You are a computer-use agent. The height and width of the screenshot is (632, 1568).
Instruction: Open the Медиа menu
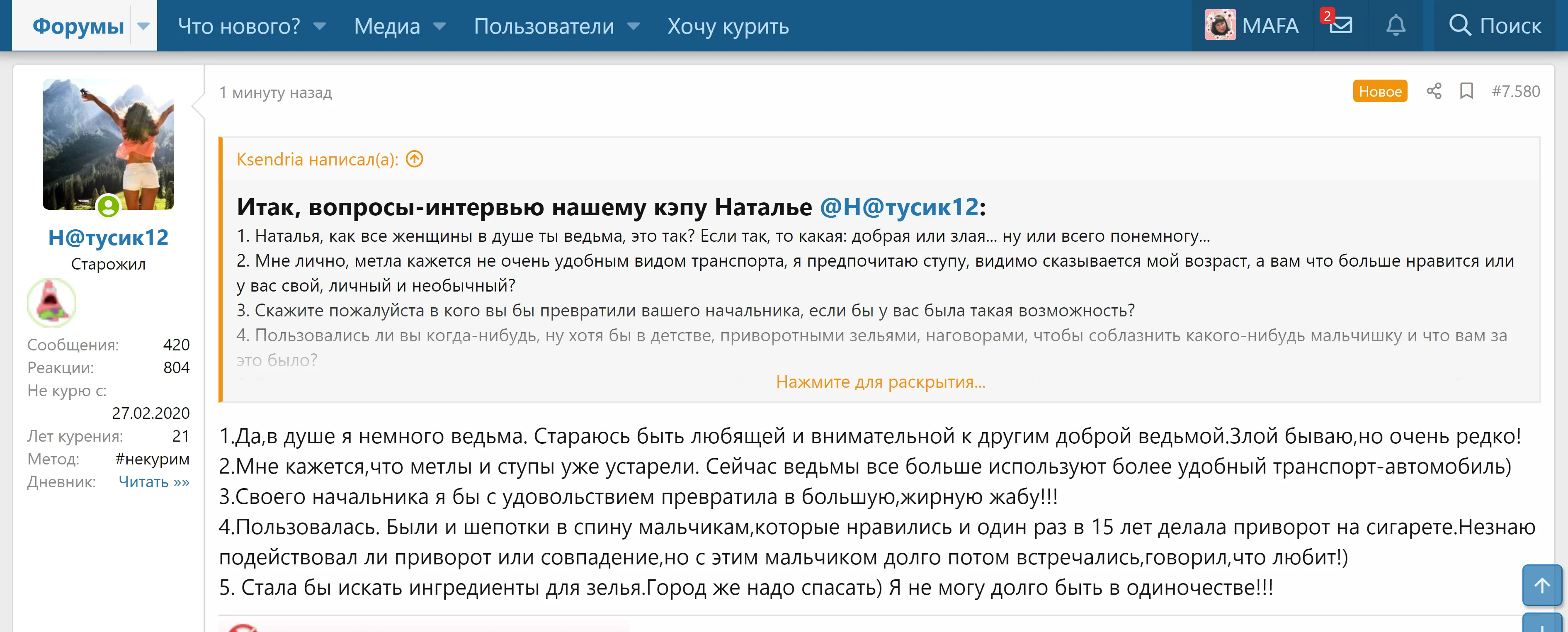tap(387, 27)
